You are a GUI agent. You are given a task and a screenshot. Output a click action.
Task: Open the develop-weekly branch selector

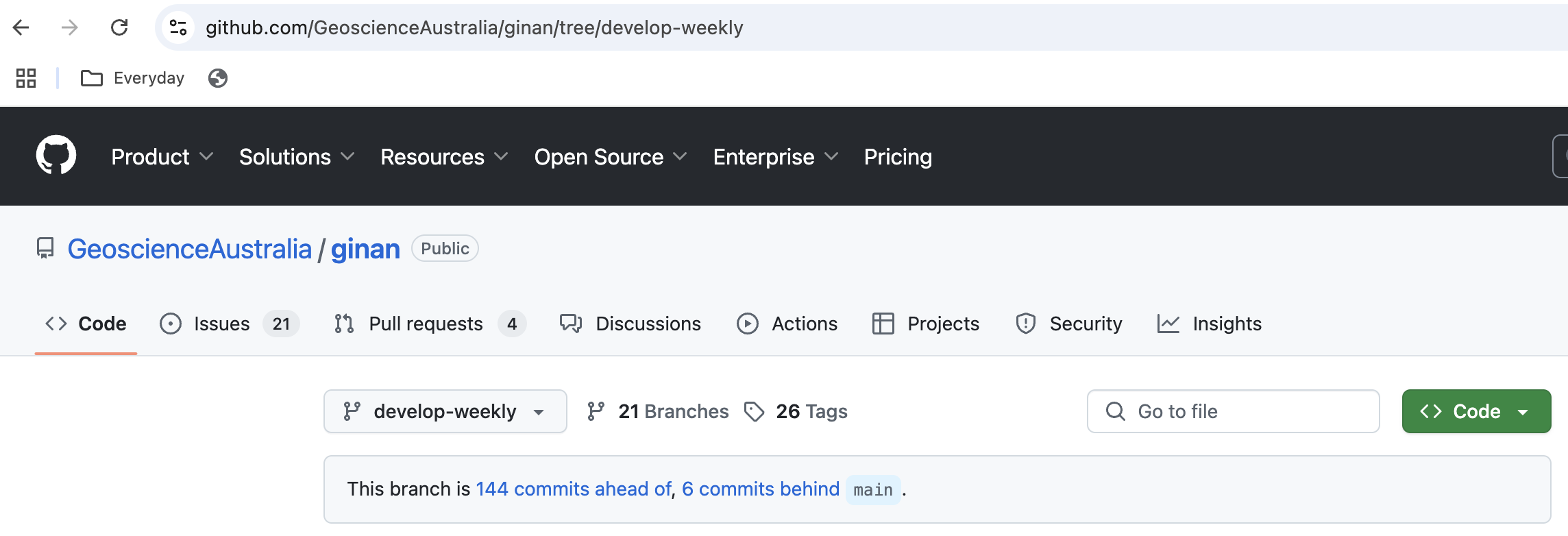(x=445, y=411)
